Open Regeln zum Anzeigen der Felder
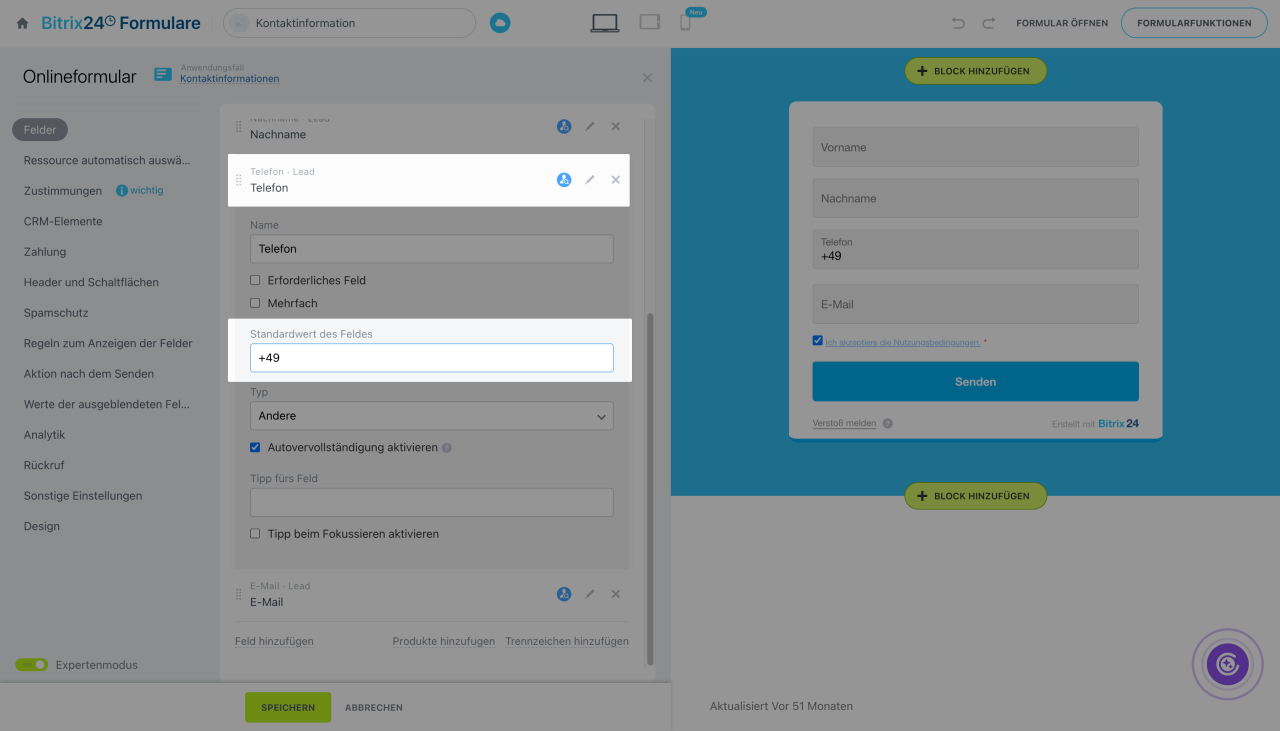Image resolution: width=1280 pixels, height=731 pixels. coord(108,343)
